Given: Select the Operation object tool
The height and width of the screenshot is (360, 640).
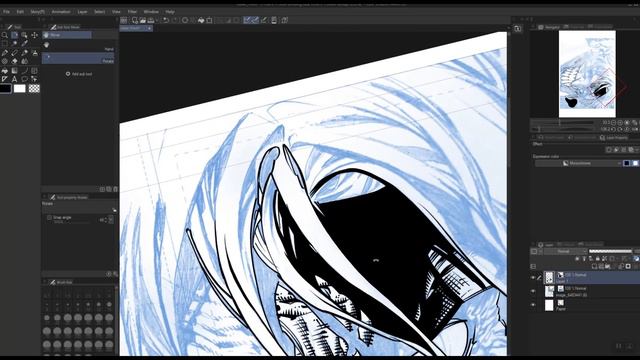Looking at the screenshot, I should point(24,36).
